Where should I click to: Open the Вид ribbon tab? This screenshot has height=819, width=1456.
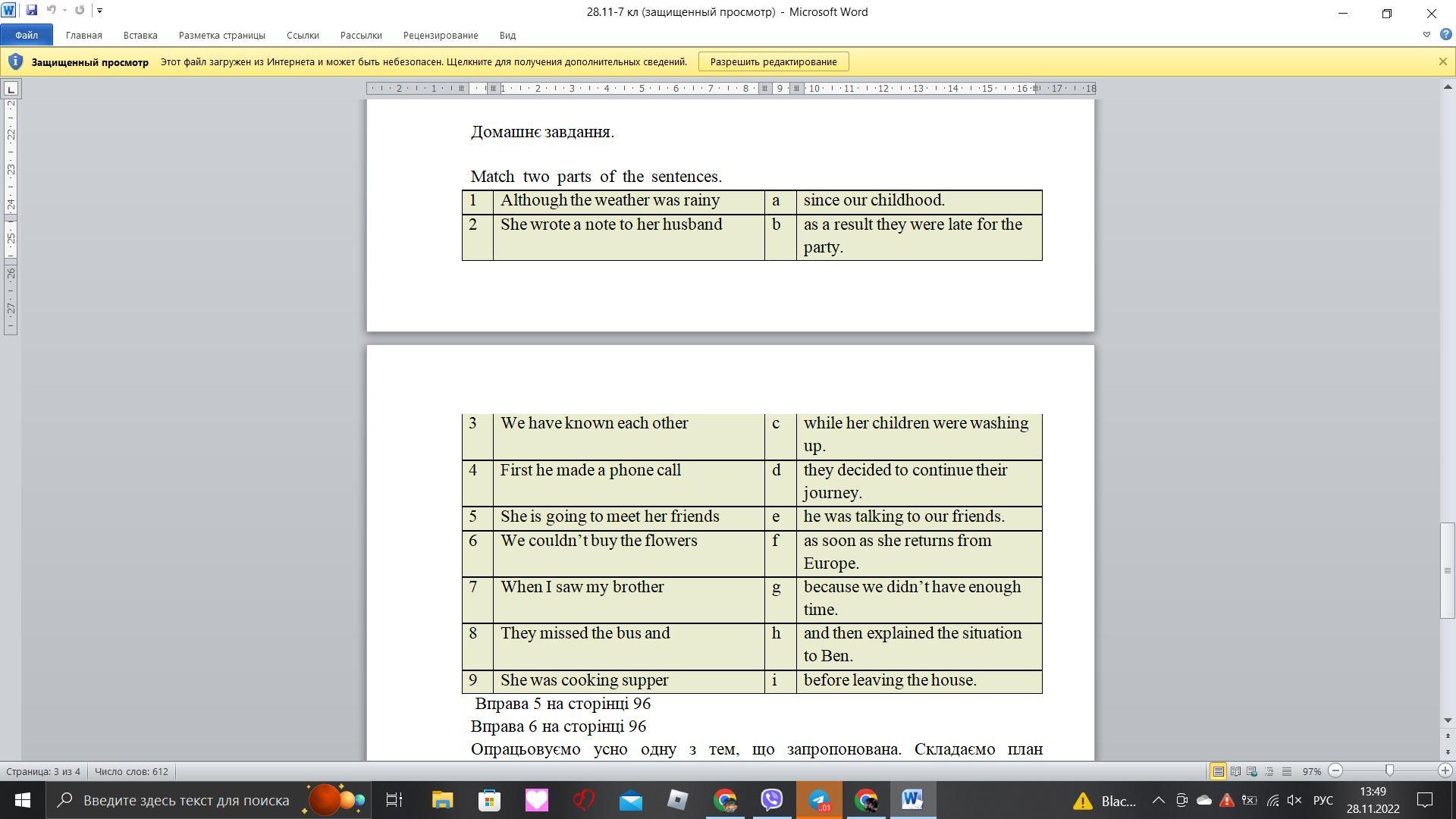[x=507, y=35]
